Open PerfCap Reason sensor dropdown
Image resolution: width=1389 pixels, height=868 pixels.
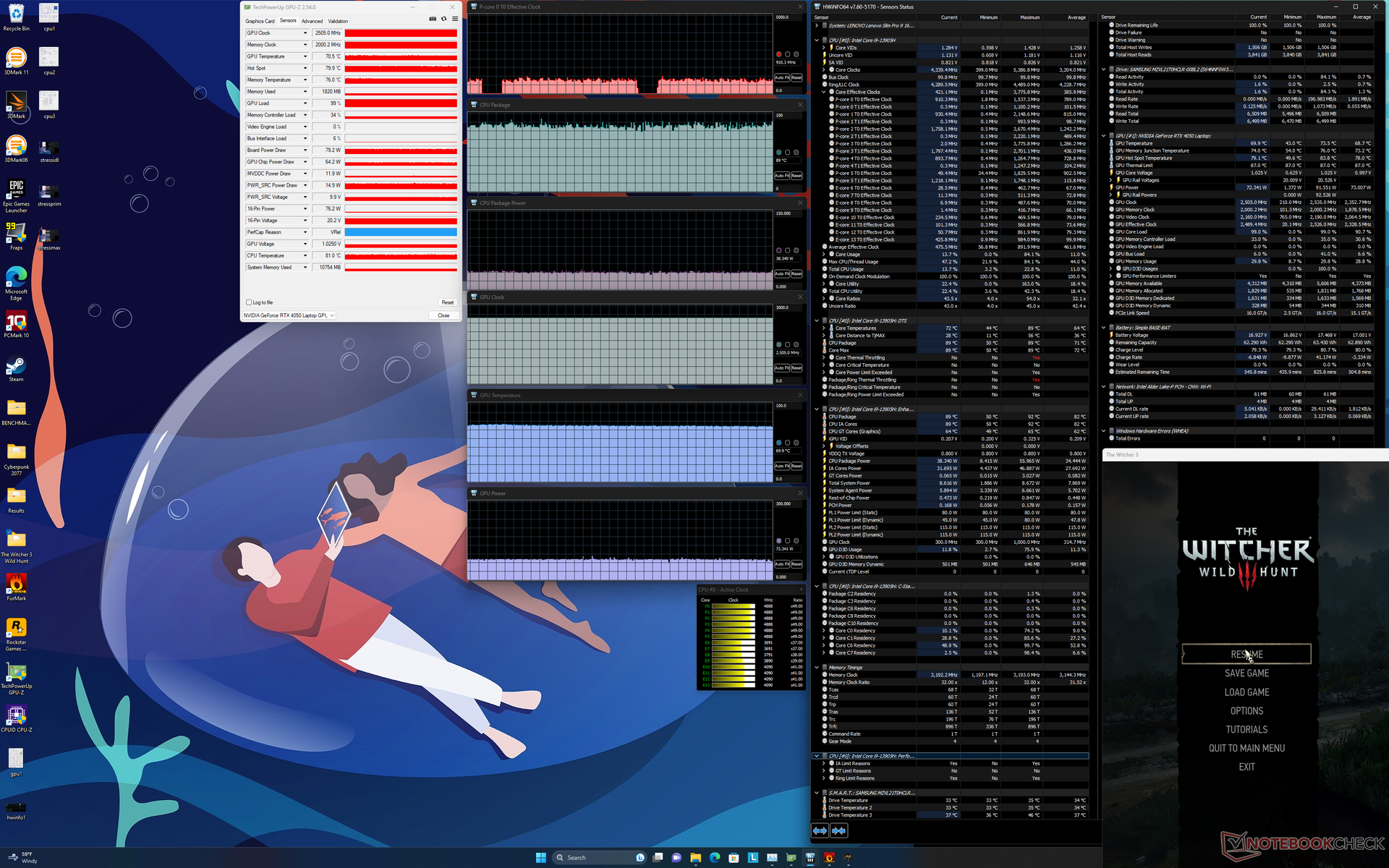[x=305, y=232]
